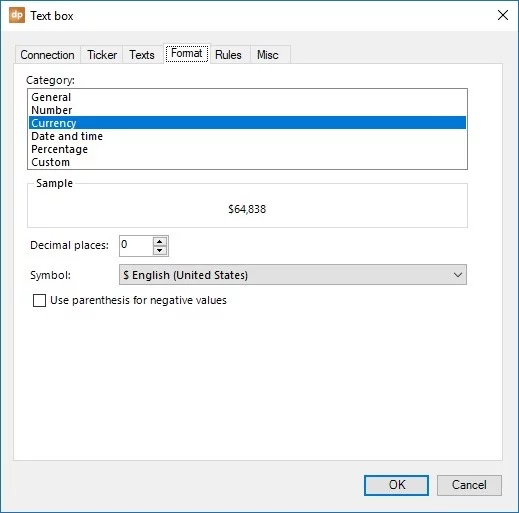Image resolution: width=519 pixels, height=513 pixels.
Task: Go to the Misc tab
Action: (268, 55)
